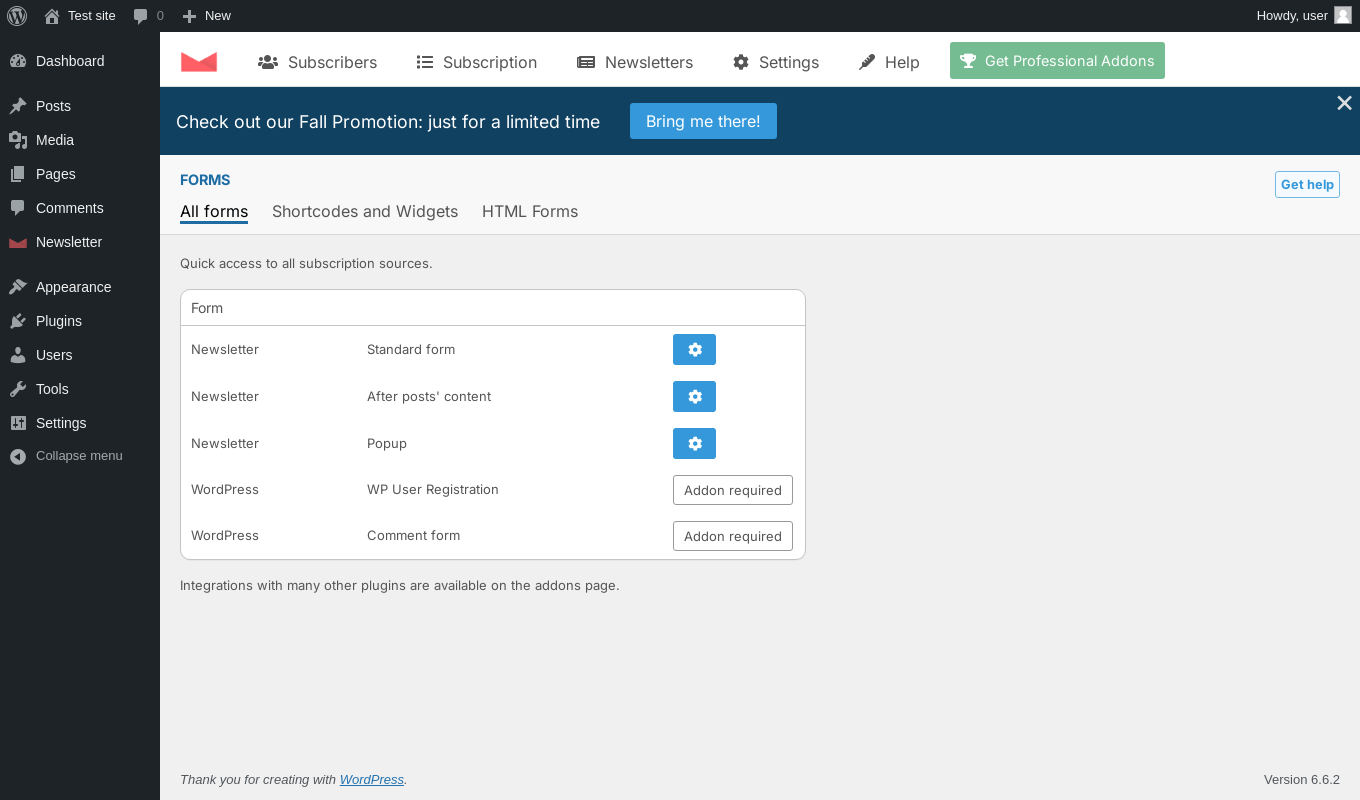The image size is (1360, 800).
Task: Click the Dashboard gauge icon
Action: [18, 61]
